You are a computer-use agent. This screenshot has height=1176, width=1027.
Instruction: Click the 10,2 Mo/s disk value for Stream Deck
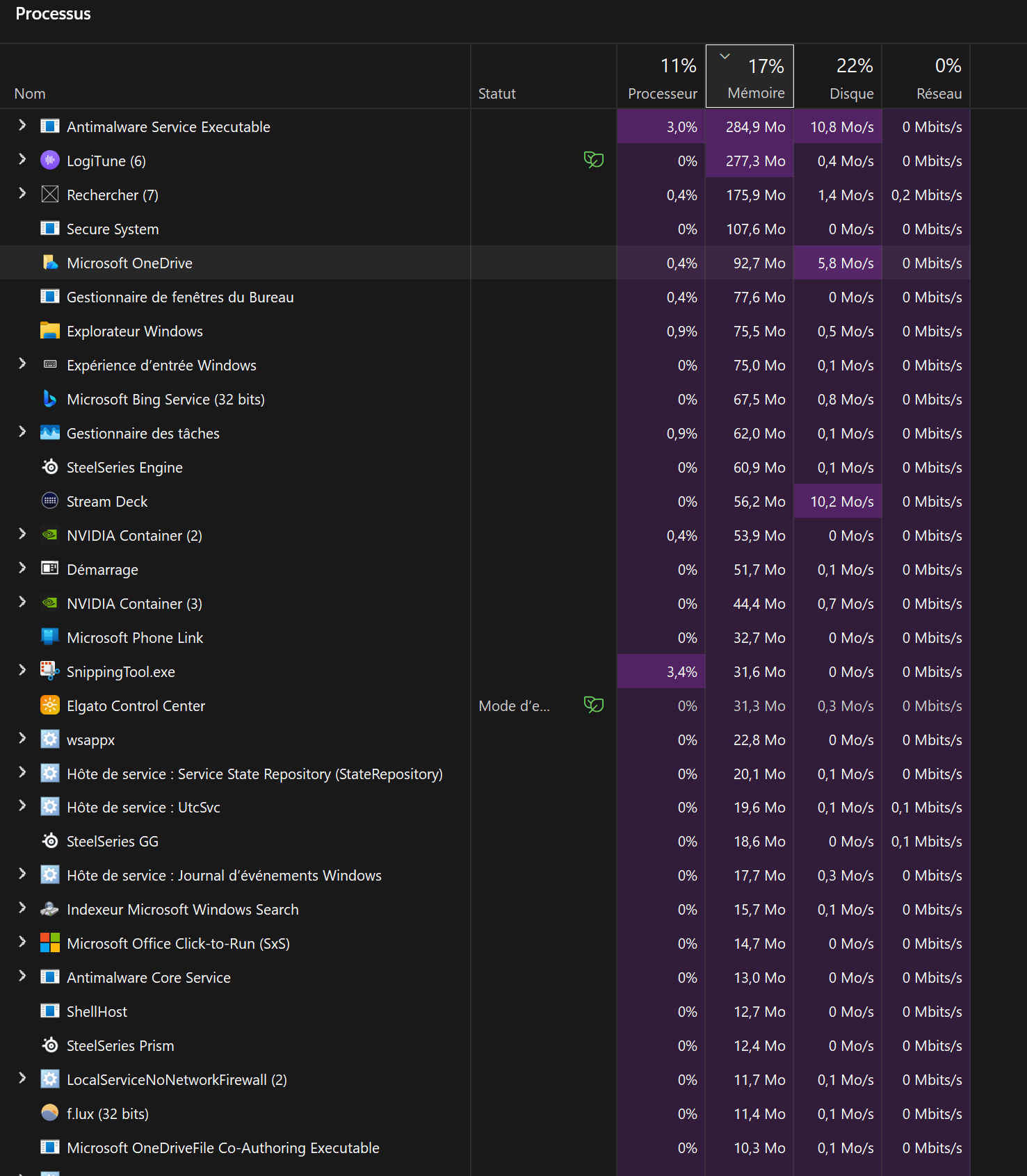pyautogui.click(x=842, y=502)
